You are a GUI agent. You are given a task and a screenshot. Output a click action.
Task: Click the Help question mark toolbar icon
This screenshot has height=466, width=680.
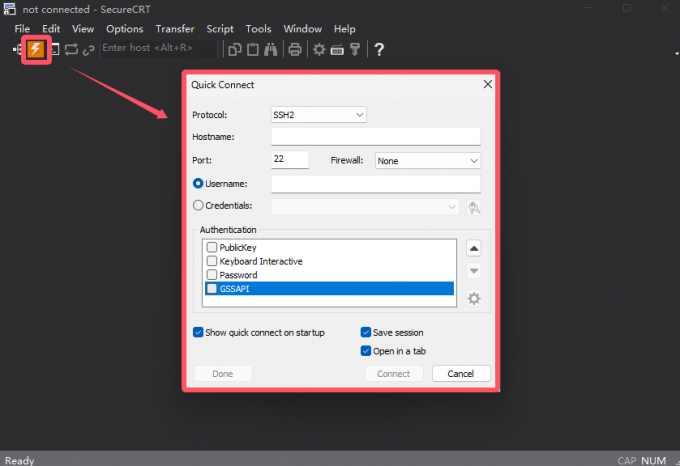(379, 49)
